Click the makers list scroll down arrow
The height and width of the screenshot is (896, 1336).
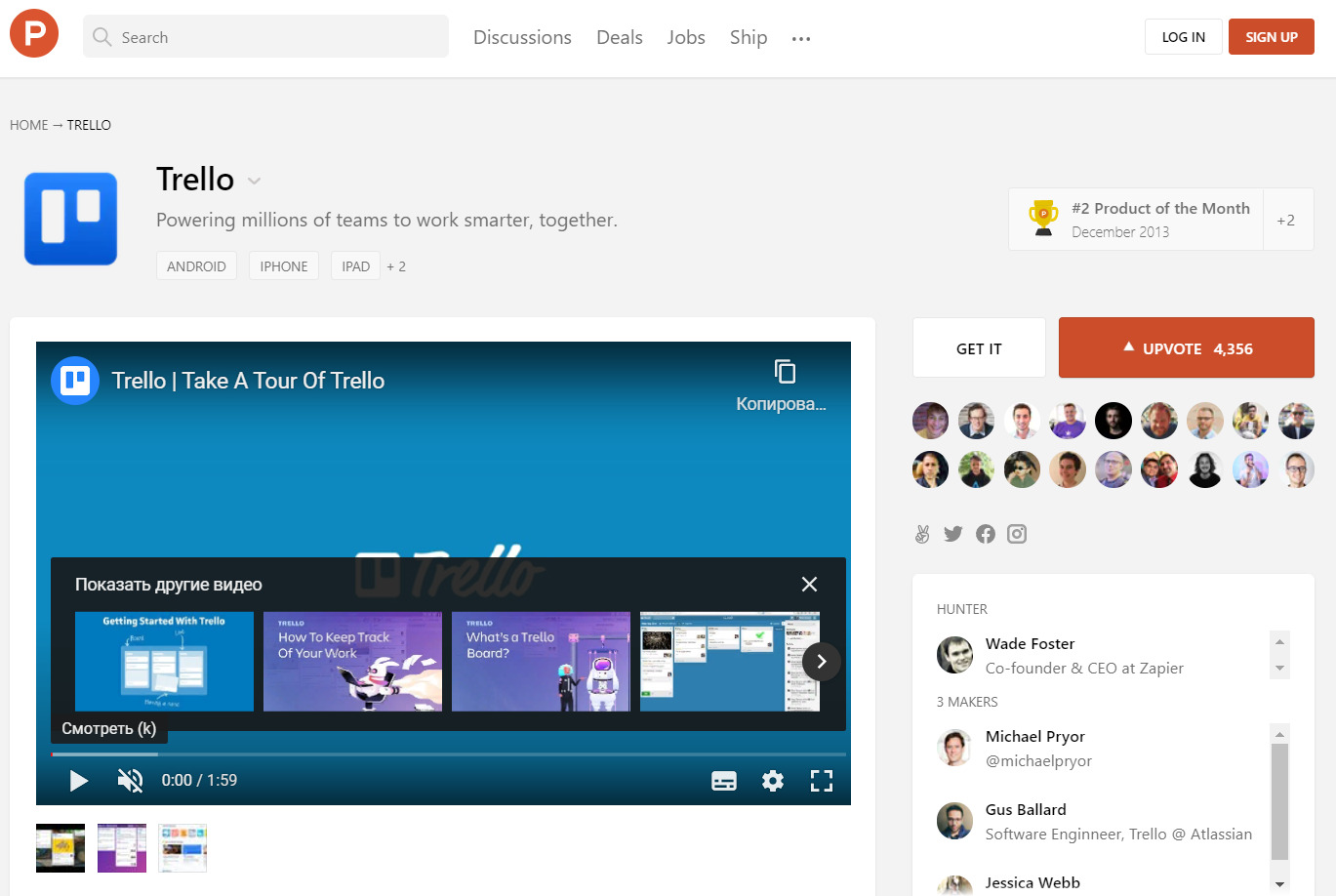tap(1279, 884)
